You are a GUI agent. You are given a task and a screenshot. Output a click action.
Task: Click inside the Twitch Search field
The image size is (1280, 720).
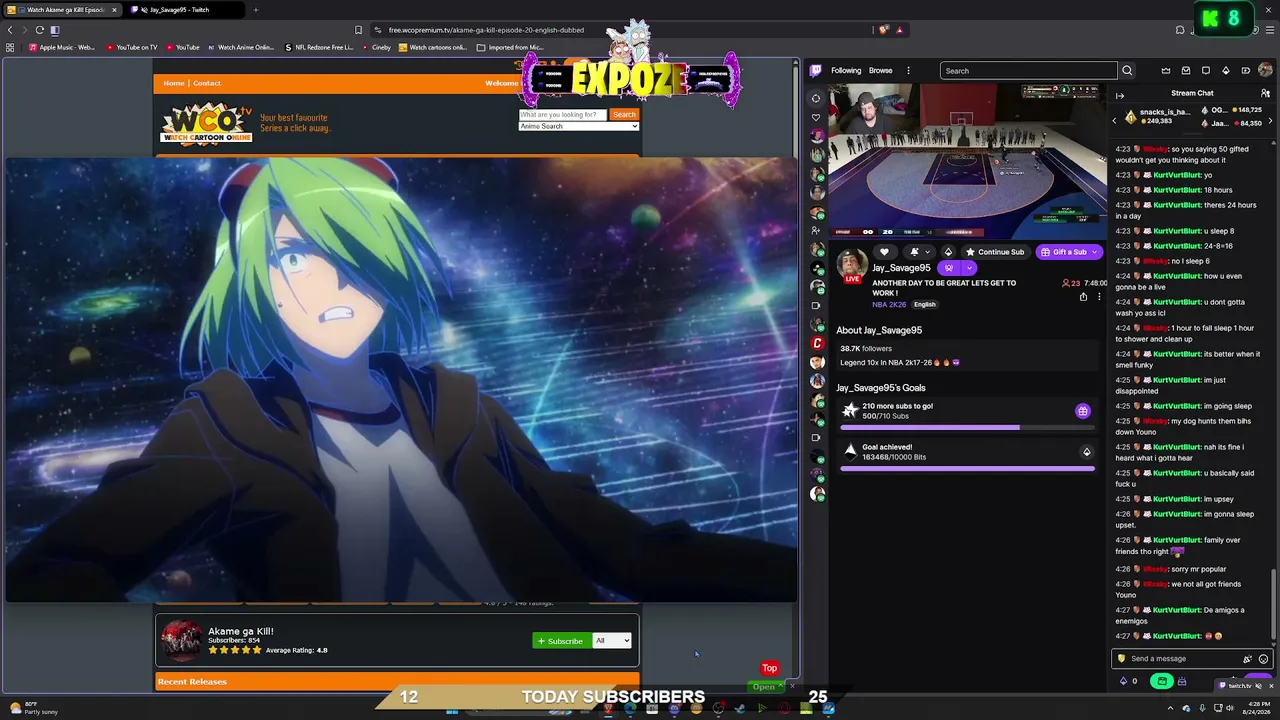pyautogui.click(x=1028, y=71)
